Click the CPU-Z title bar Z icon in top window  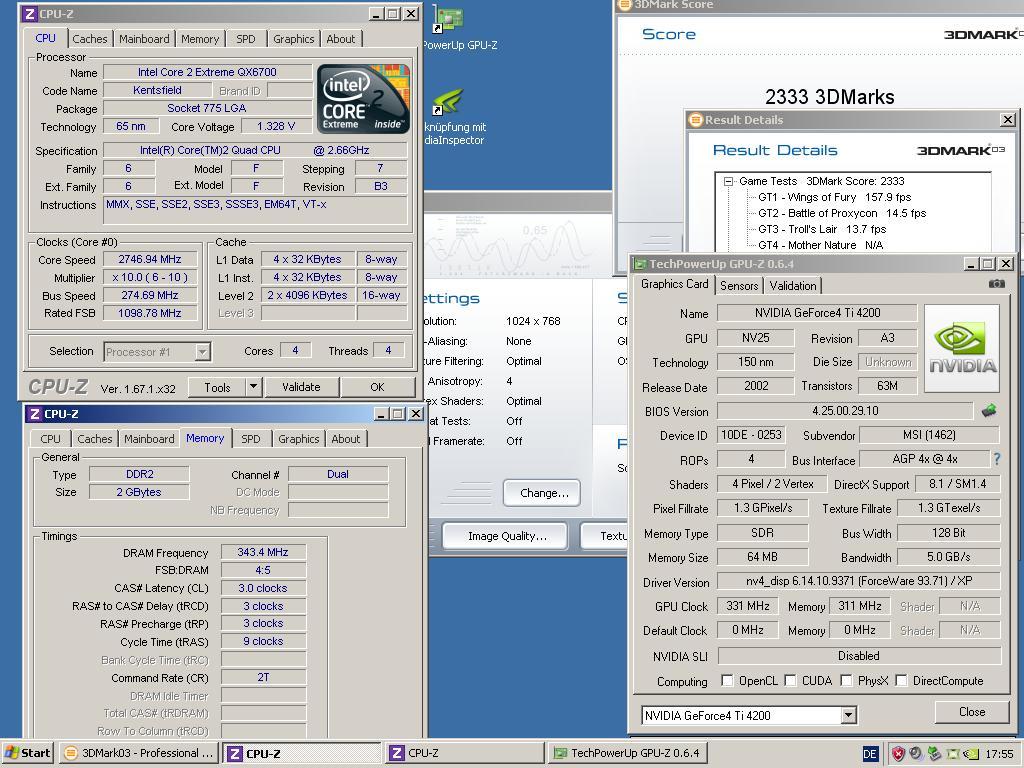[29, 14]
